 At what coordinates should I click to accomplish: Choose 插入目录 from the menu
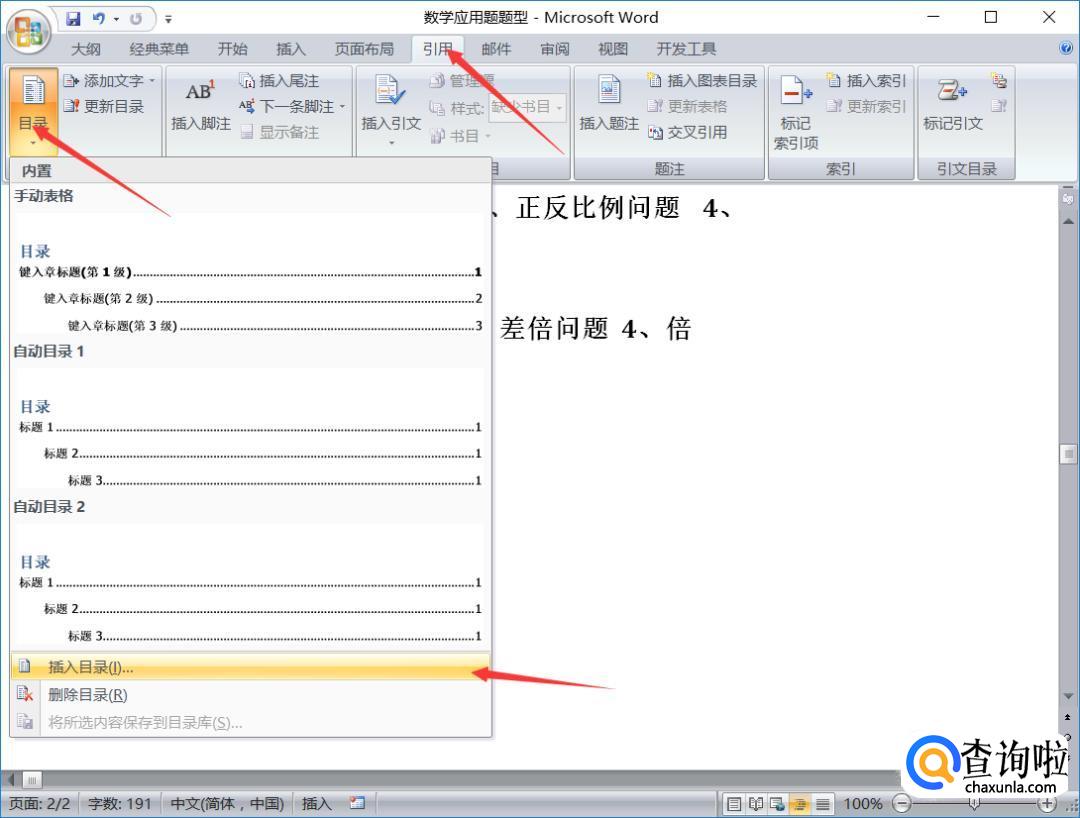[x=90, y=667]
